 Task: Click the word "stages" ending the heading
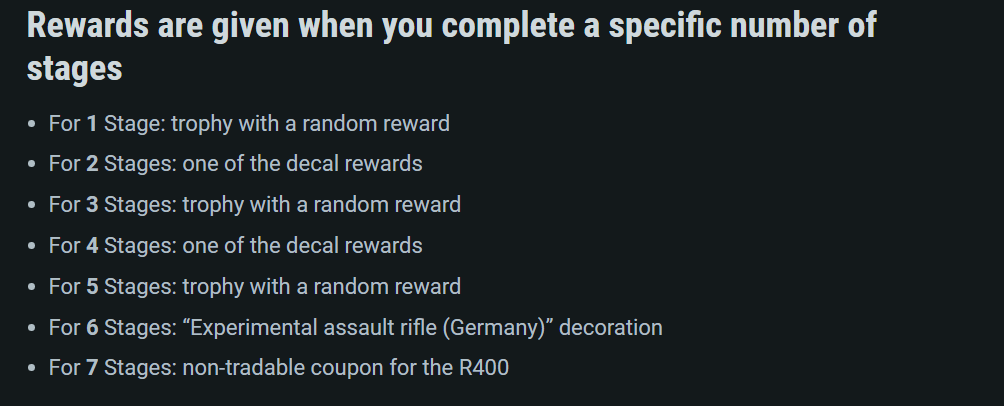[75, 69]
